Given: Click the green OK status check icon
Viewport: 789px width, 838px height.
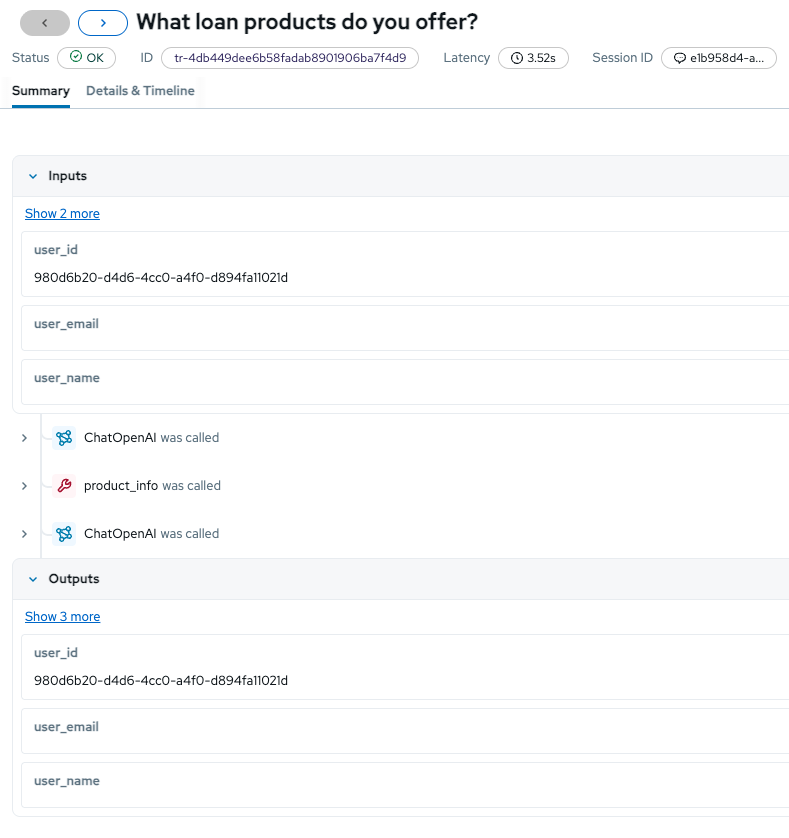Looking at the screenshot, I should pos(76,58).
